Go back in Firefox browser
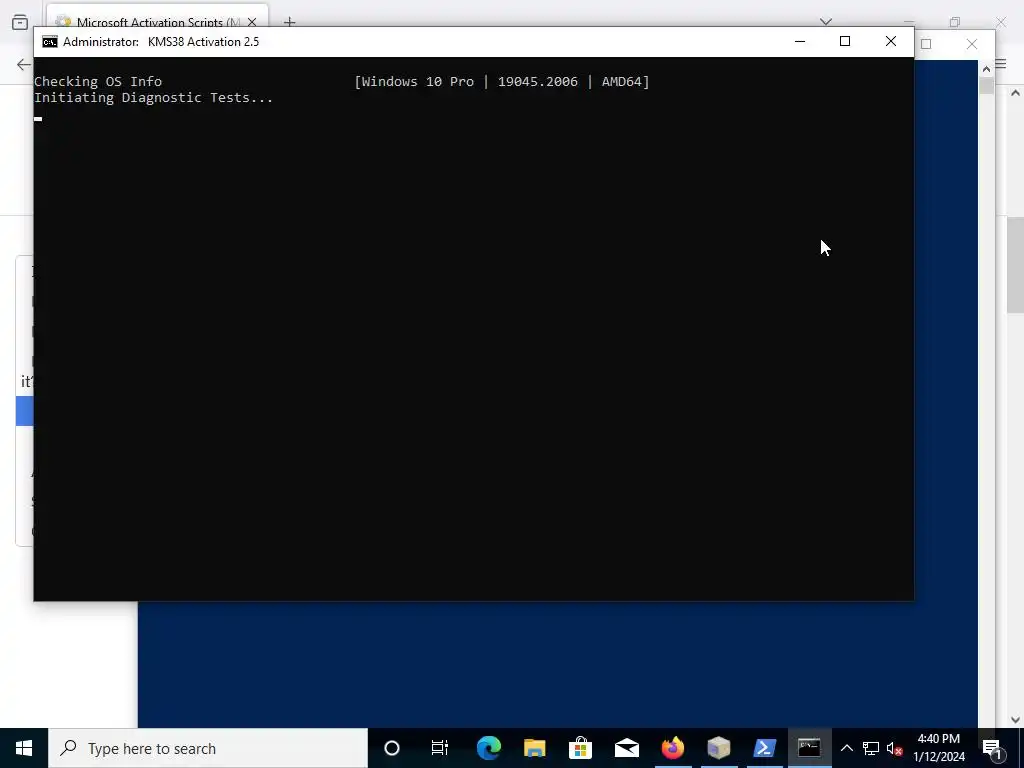Image resolution: width=1024 pixels, height=768 pixels. [x=24, y=64]
